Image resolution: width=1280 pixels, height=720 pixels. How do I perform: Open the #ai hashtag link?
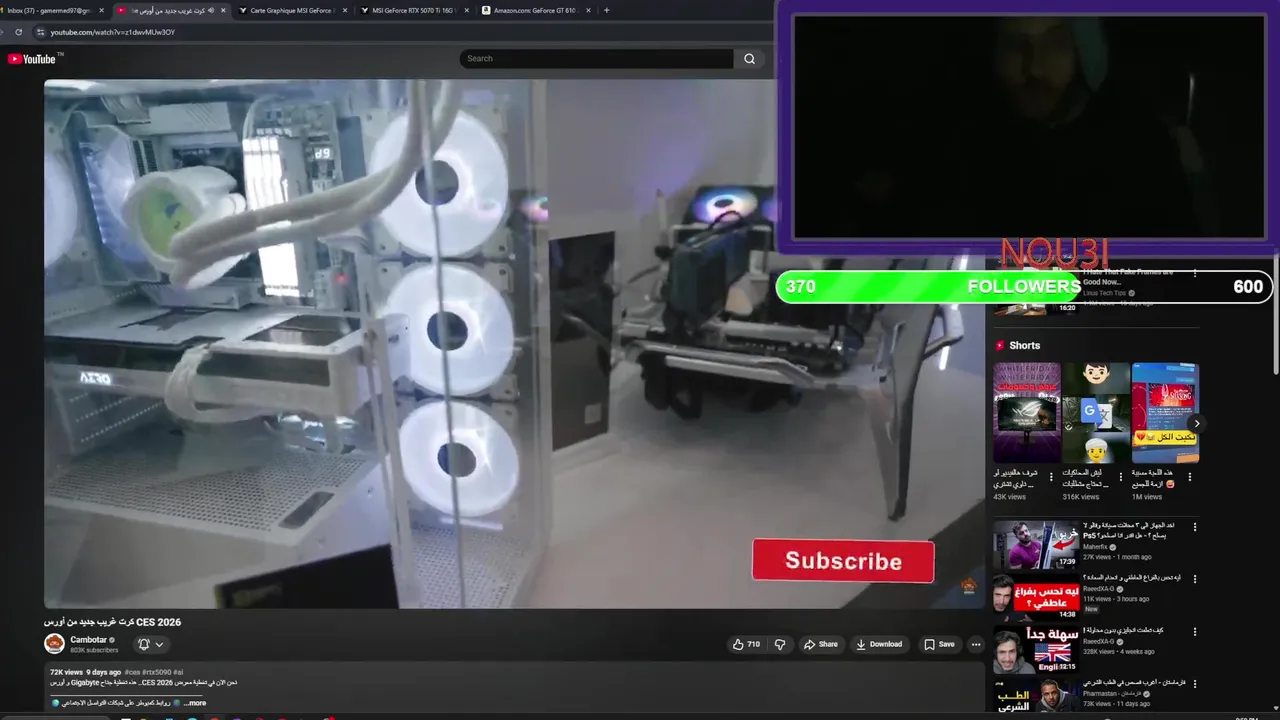point(178,672)
